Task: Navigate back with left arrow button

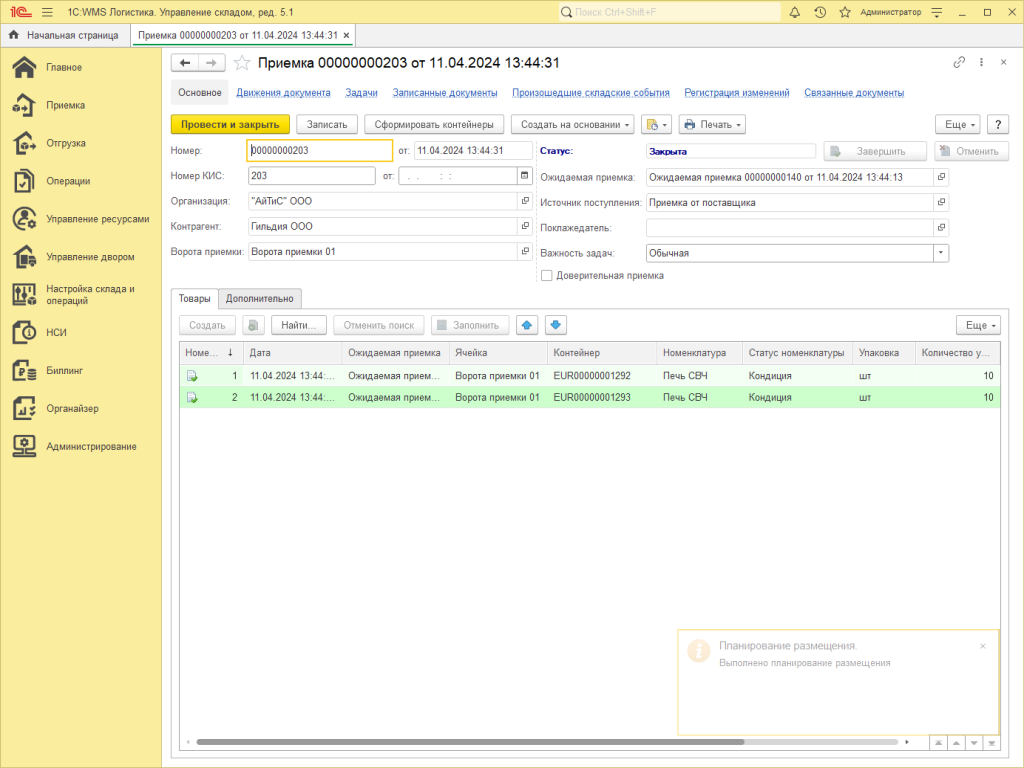Action: (x=185, y=62)
